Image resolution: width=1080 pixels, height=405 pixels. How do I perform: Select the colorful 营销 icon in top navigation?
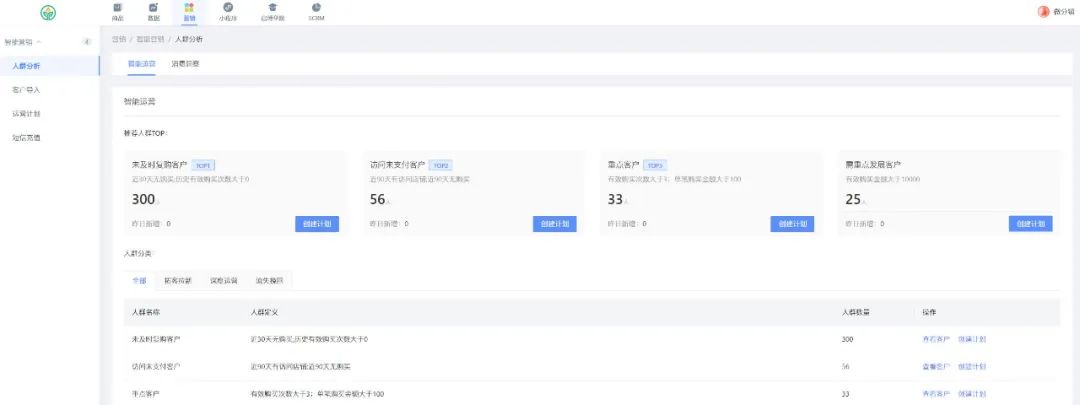[189, 9]
